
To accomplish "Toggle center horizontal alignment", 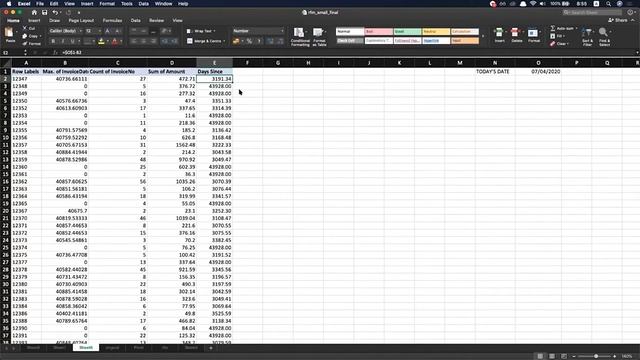I will (x=144, y=41).
